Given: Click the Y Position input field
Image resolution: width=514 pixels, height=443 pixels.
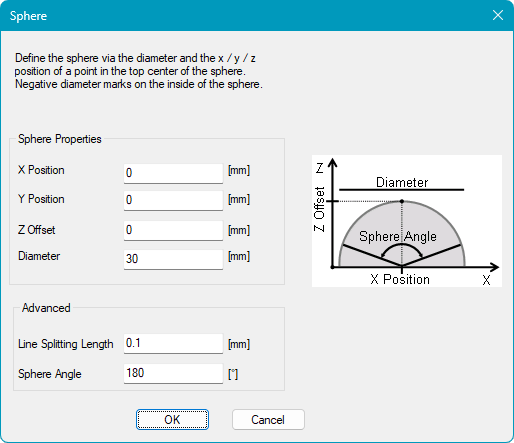Looking at the screenshot, I should [173, 200].
